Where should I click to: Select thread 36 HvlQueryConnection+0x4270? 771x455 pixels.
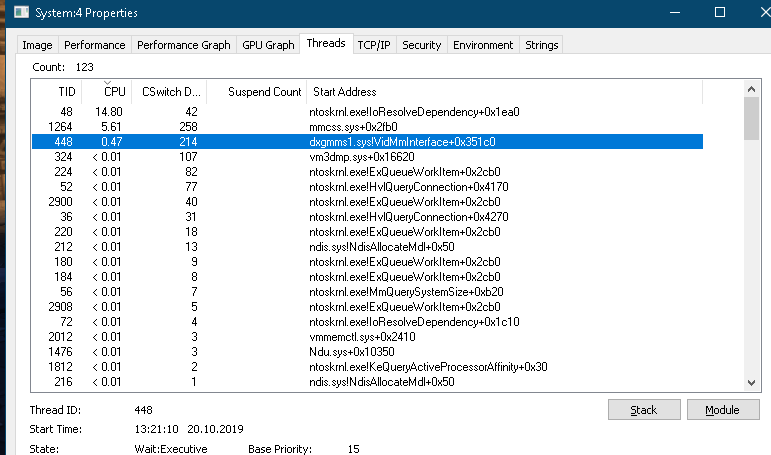[367, 217]
